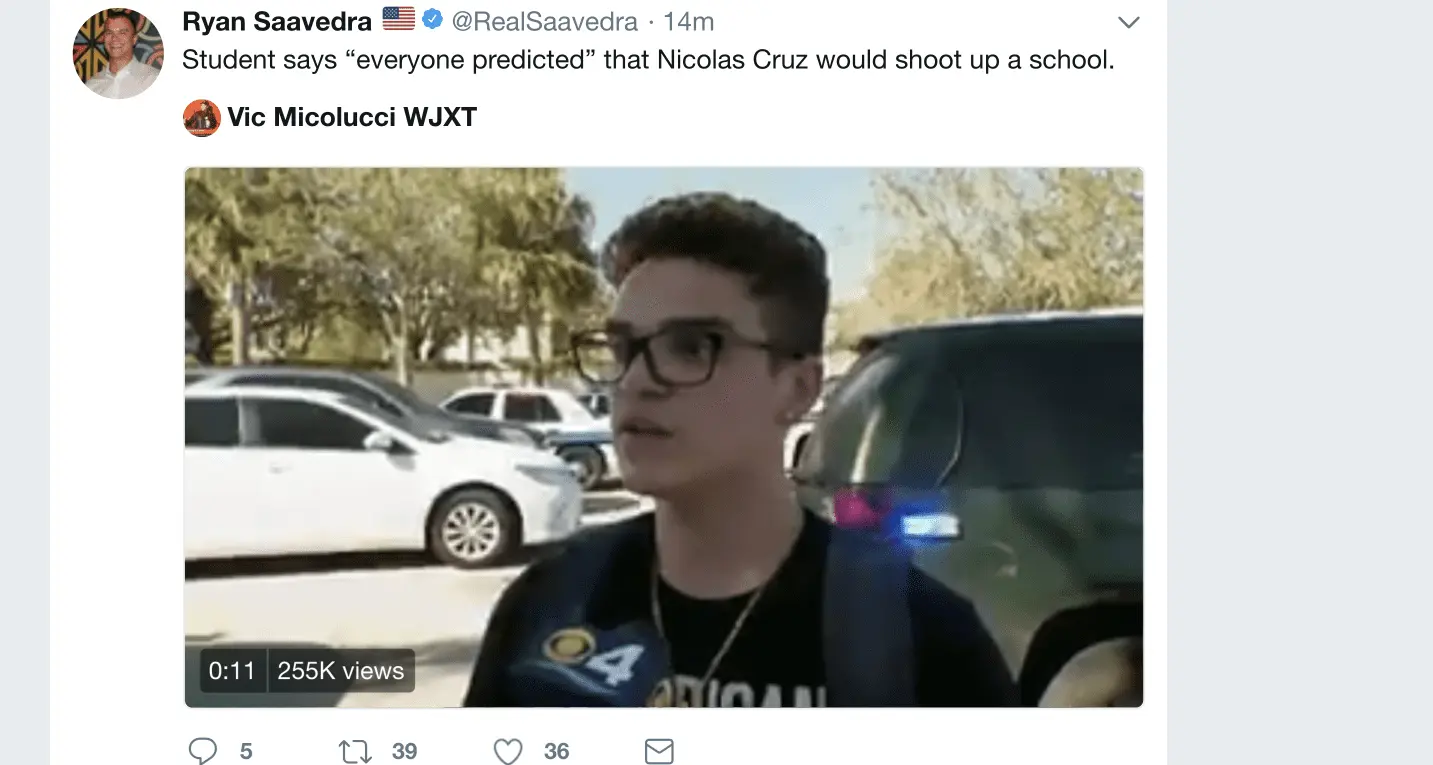The image size is (1433, 765).
Task: Click the retweet count of 39
Action: pos(404,751)
